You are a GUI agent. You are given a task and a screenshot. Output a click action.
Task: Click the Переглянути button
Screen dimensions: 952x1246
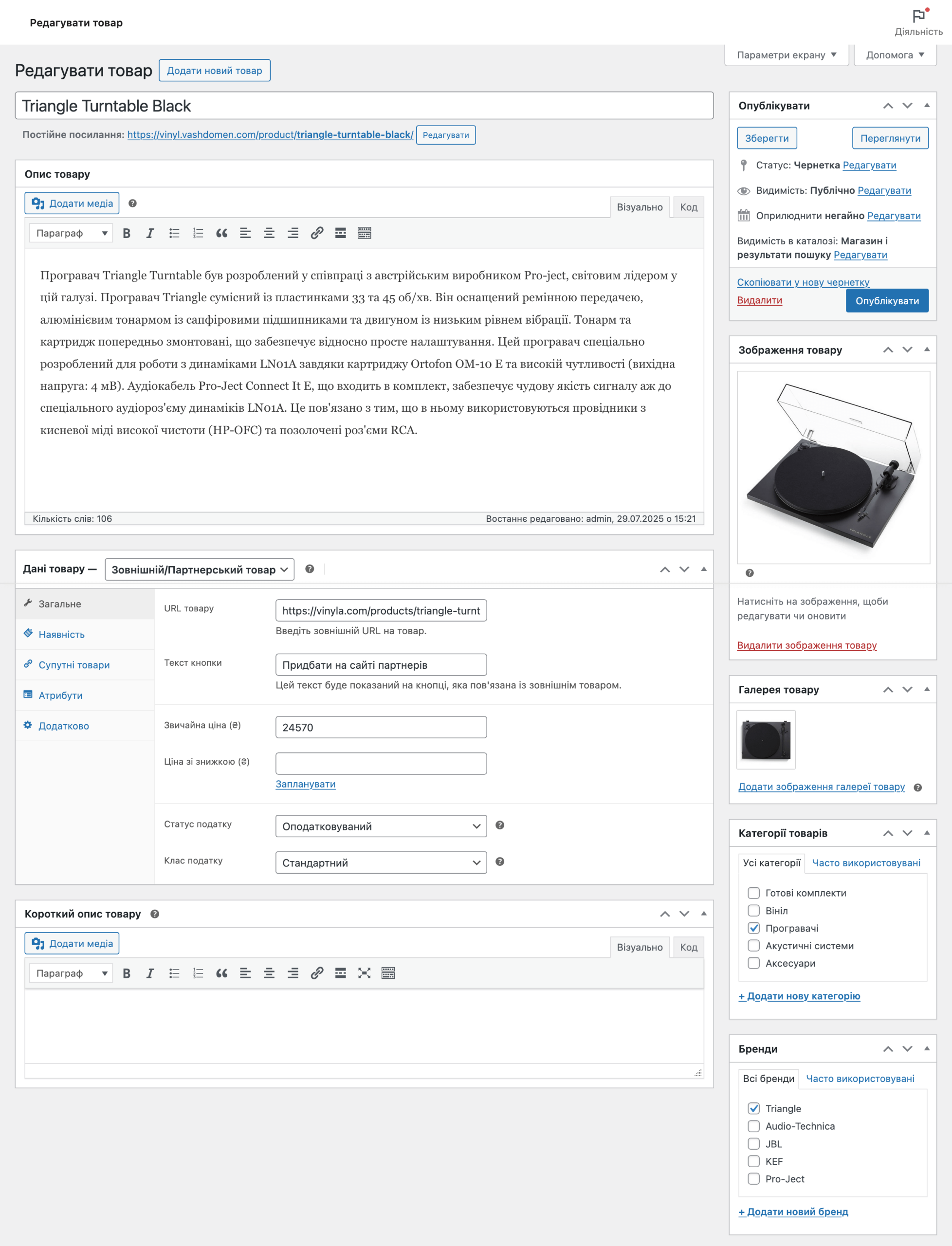[x=890, y=138]
